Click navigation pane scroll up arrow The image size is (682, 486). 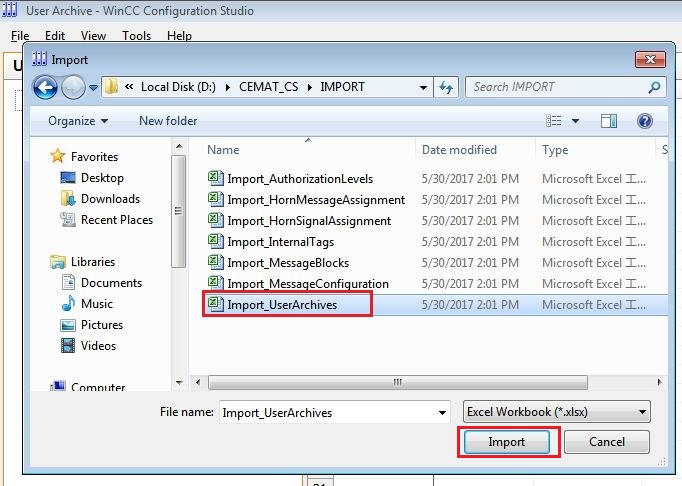(x=179, y=147)
